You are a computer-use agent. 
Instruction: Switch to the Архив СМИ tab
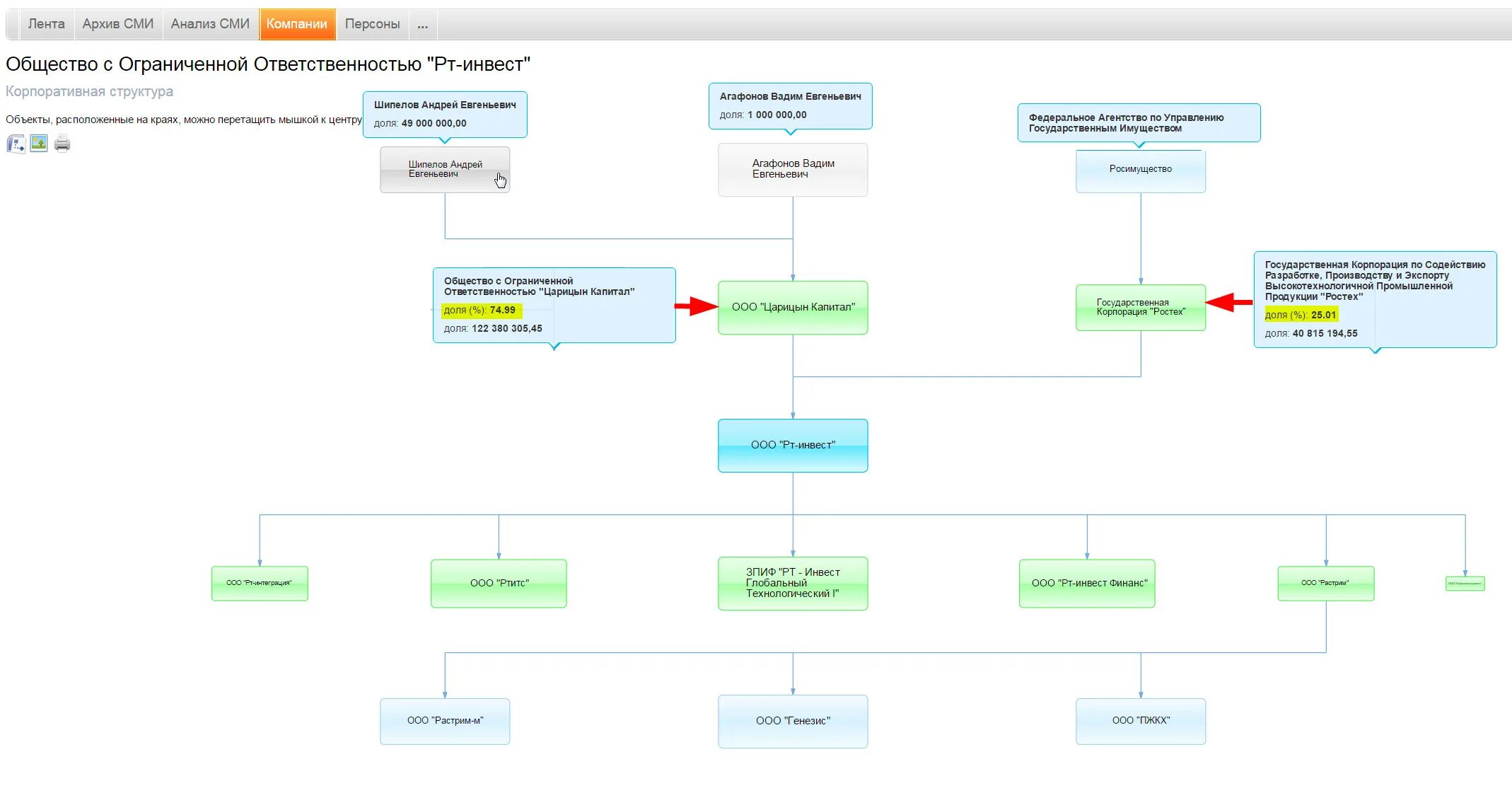point(117,24)
